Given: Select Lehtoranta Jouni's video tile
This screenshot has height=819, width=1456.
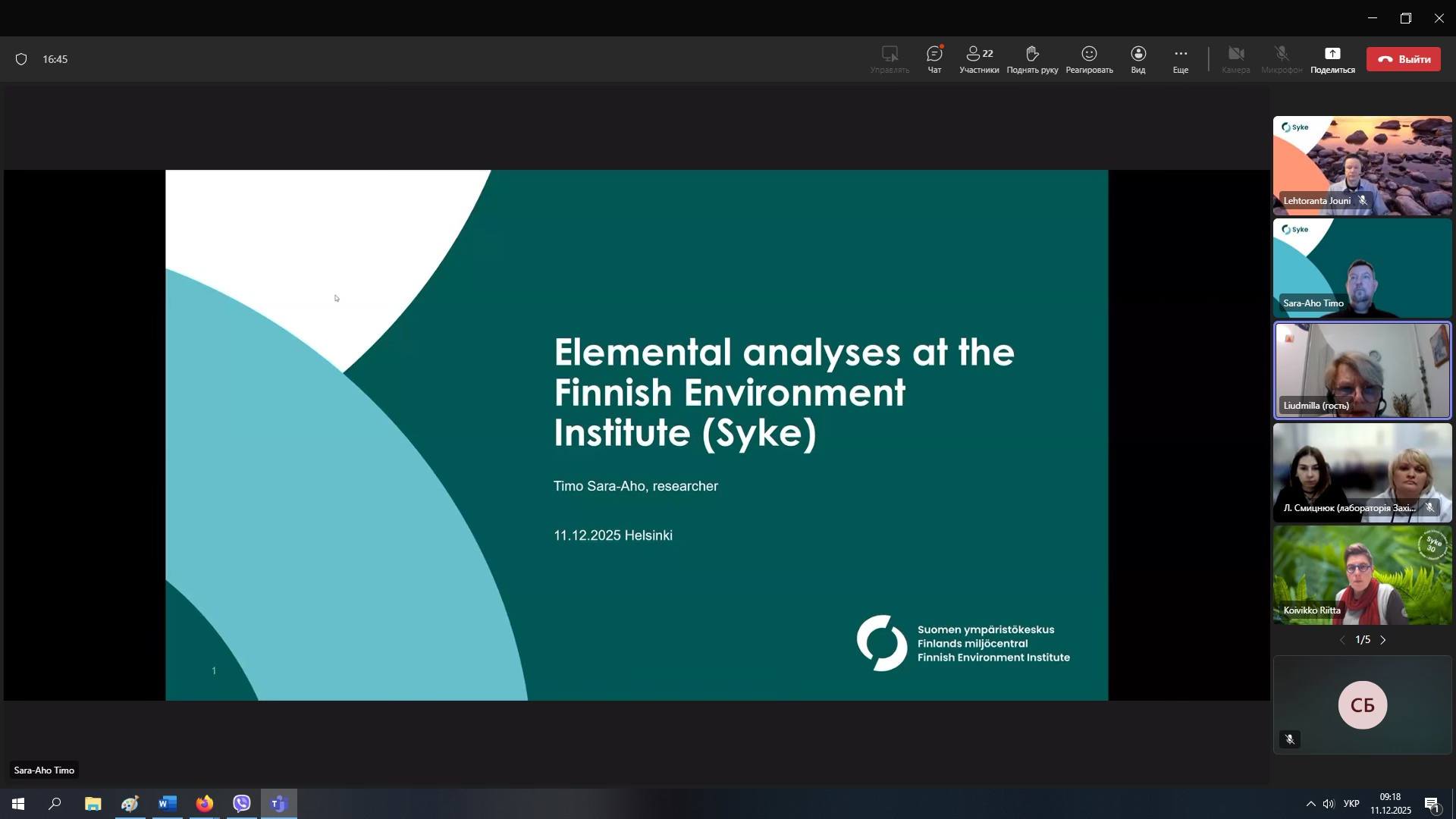Looking at the screenshot, I should [1362, 165].
